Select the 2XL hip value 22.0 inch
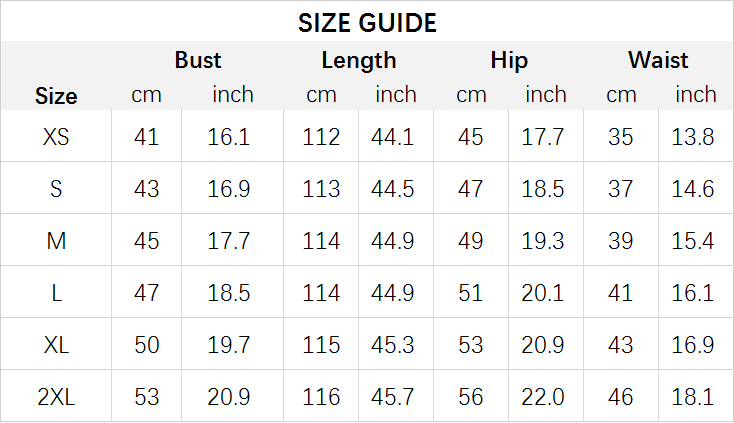The width and height of the screenshot is (734, 423). point(543,397)
